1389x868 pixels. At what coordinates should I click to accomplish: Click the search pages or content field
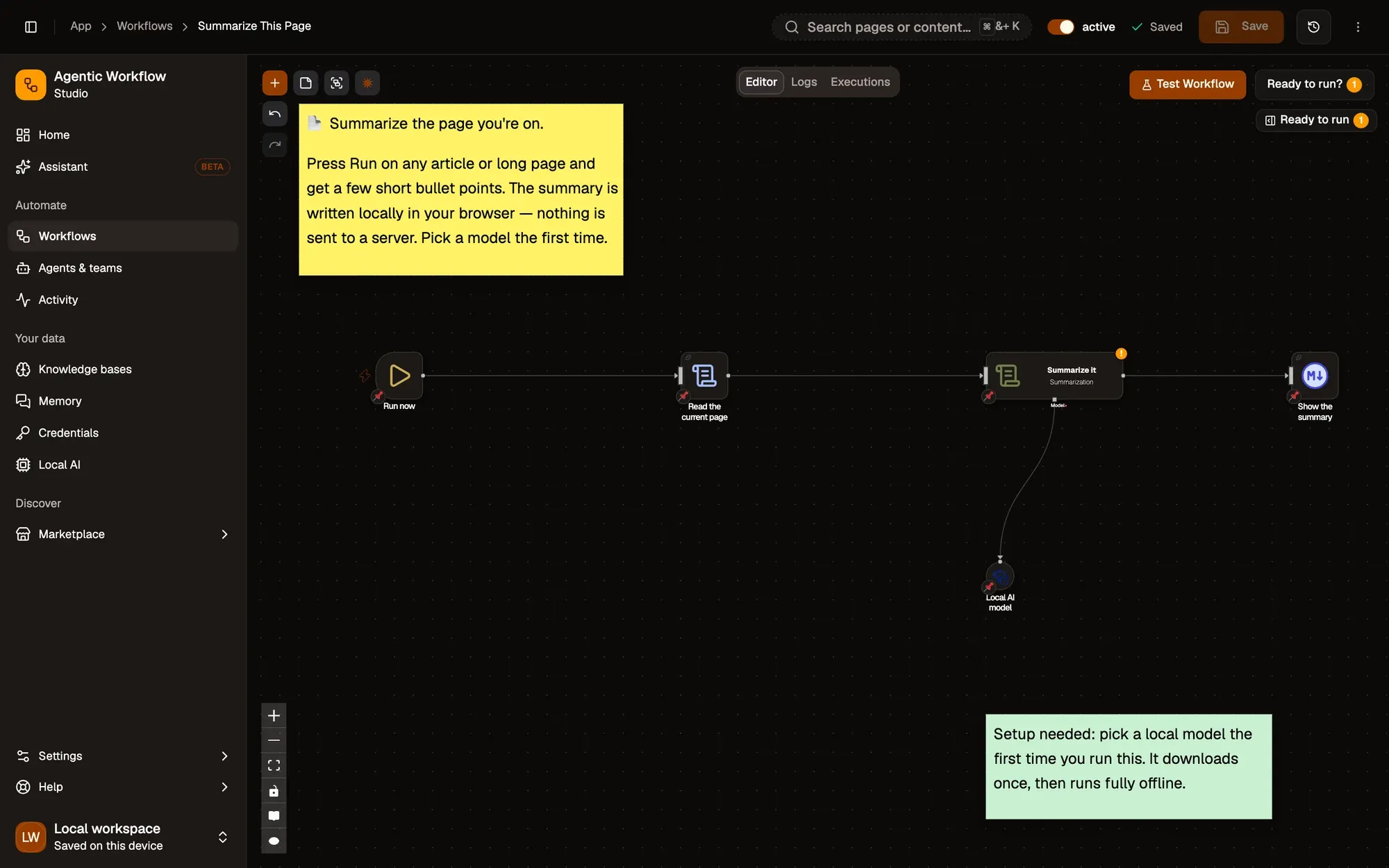point(901,27)
